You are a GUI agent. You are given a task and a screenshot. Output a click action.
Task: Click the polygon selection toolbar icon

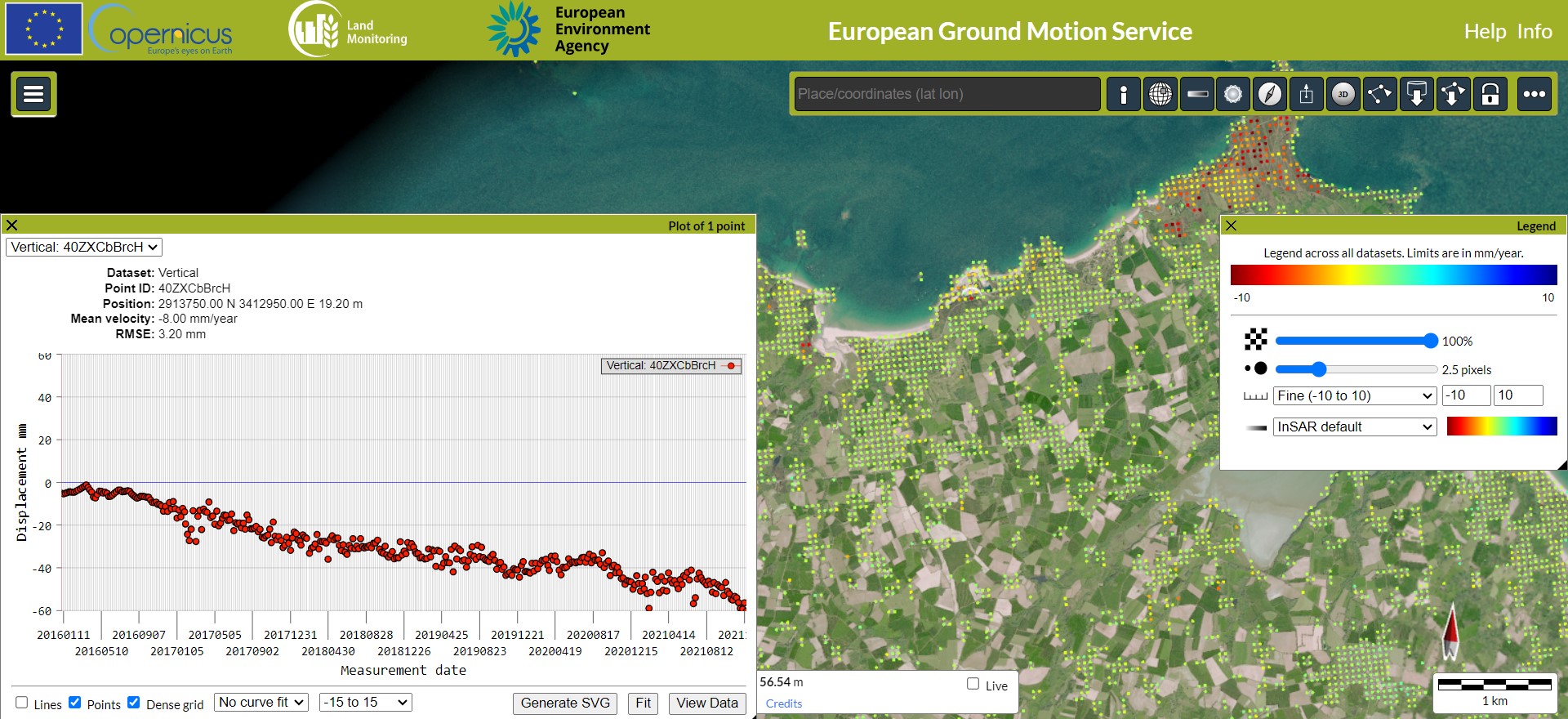(1380, 94)
